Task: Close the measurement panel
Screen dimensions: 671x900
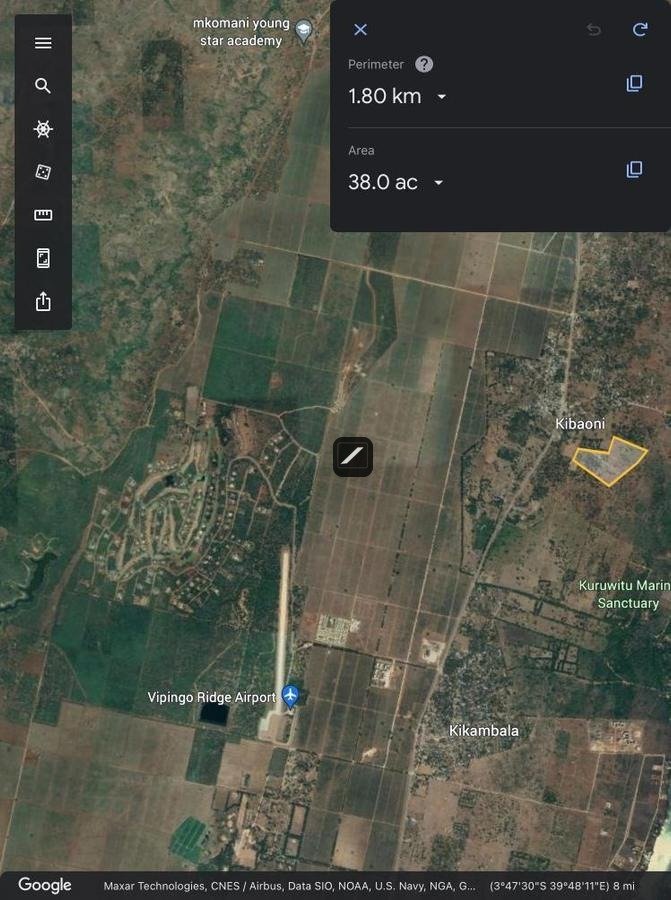Action: 361,30
